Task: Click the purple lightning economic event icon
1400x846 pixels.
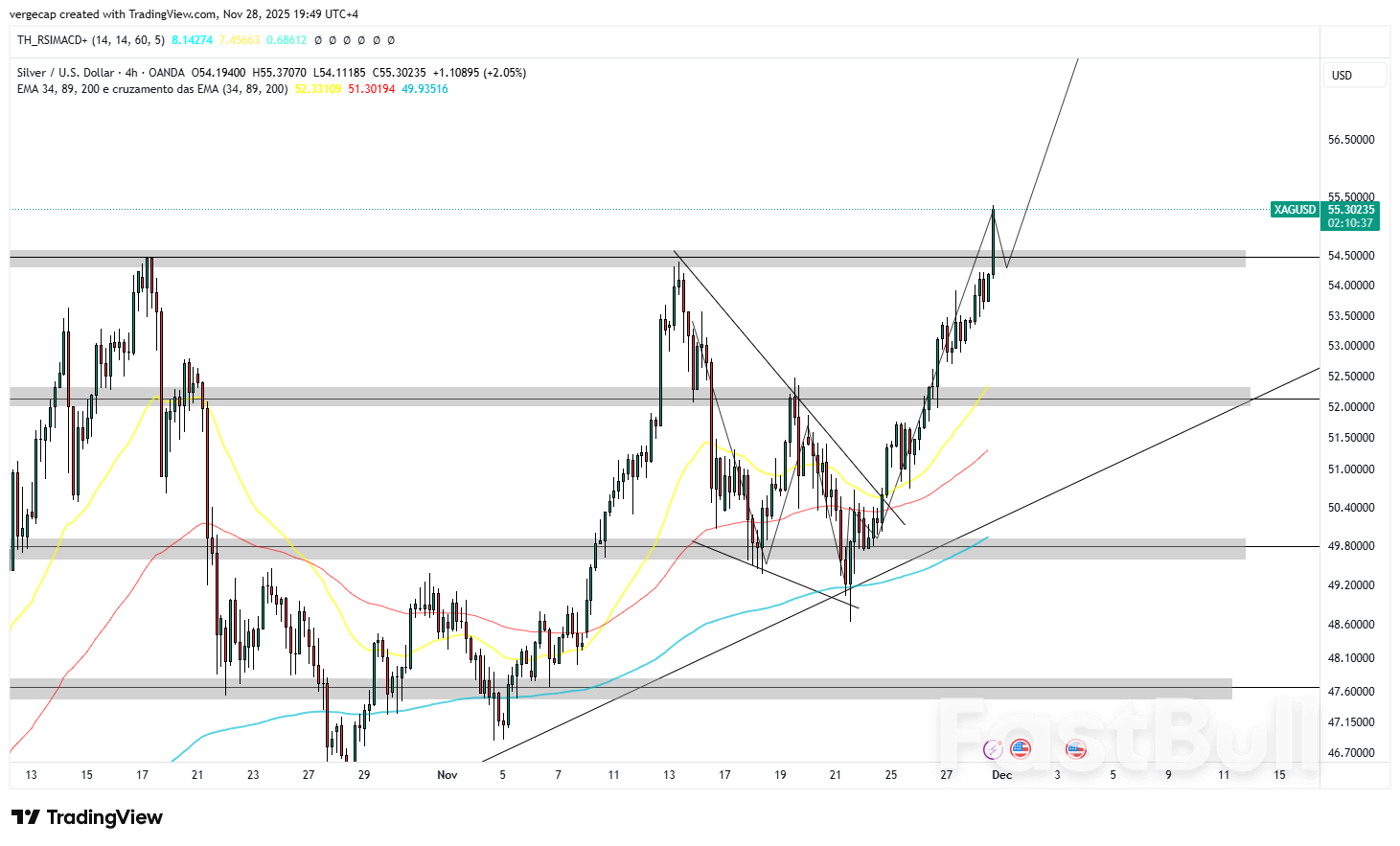Action: click(x=993, y=749)
